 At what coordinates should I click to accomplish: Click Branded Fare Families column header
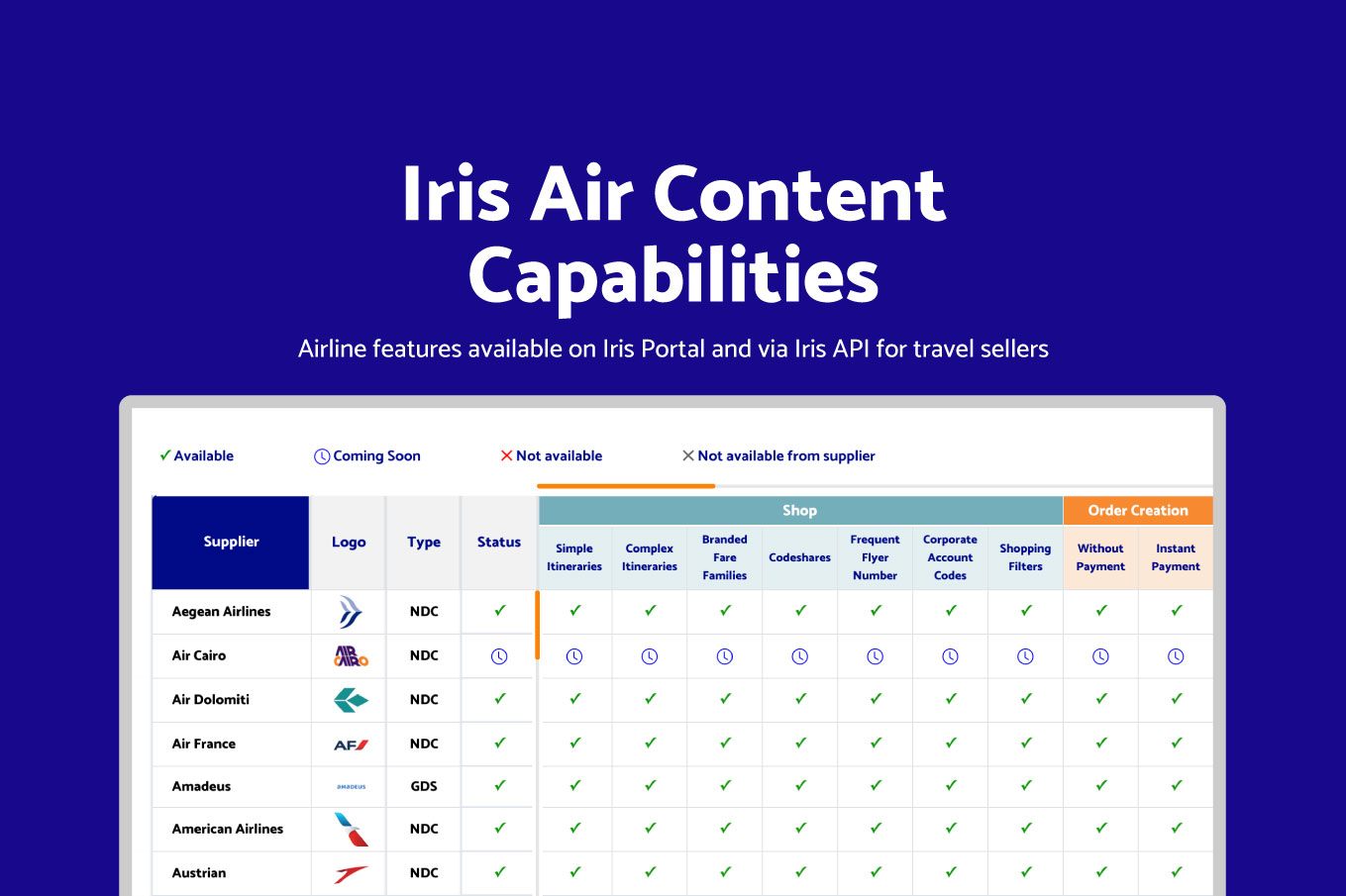coord(725,557)
